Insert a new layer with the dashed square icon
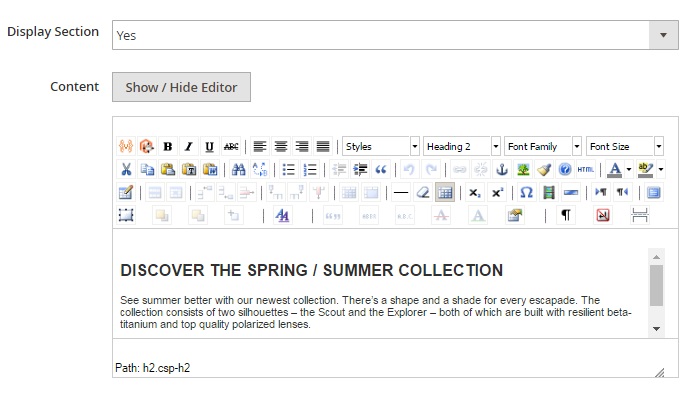 tap(126, 216)
